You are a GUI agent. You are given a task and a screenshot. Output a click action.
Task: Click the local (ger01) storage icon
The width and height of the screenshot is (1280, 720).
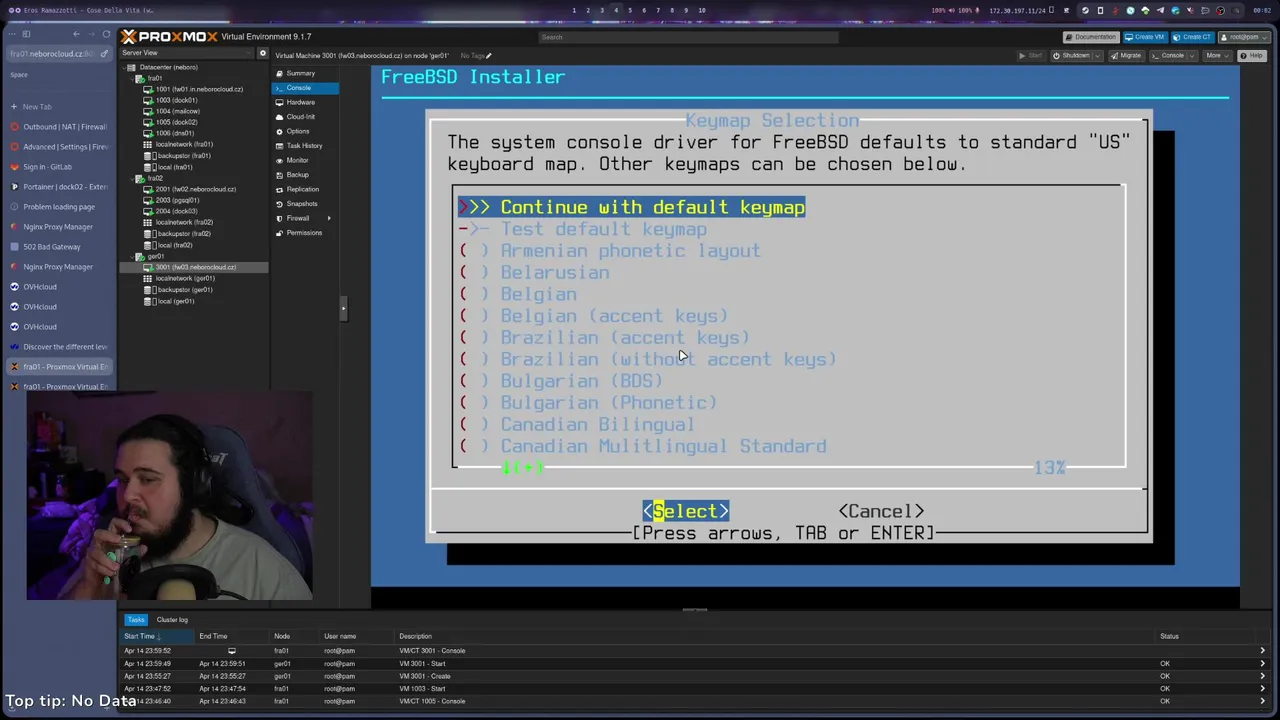(x=149, y=301)
